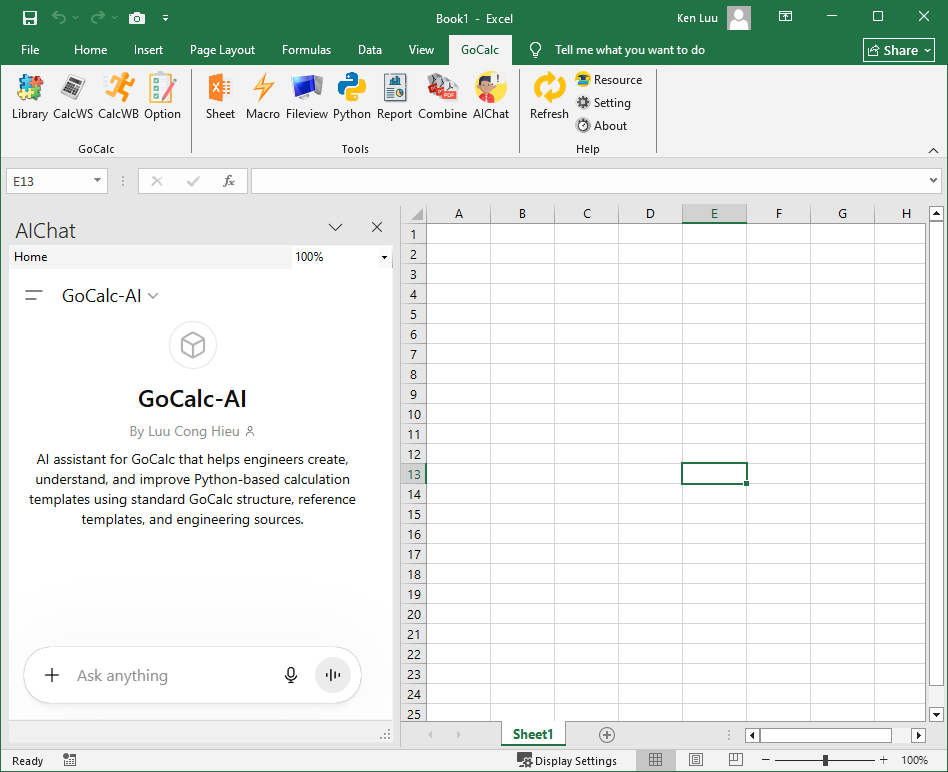
Task: Zoom in with the plus button
Action: tap(883, 759)
